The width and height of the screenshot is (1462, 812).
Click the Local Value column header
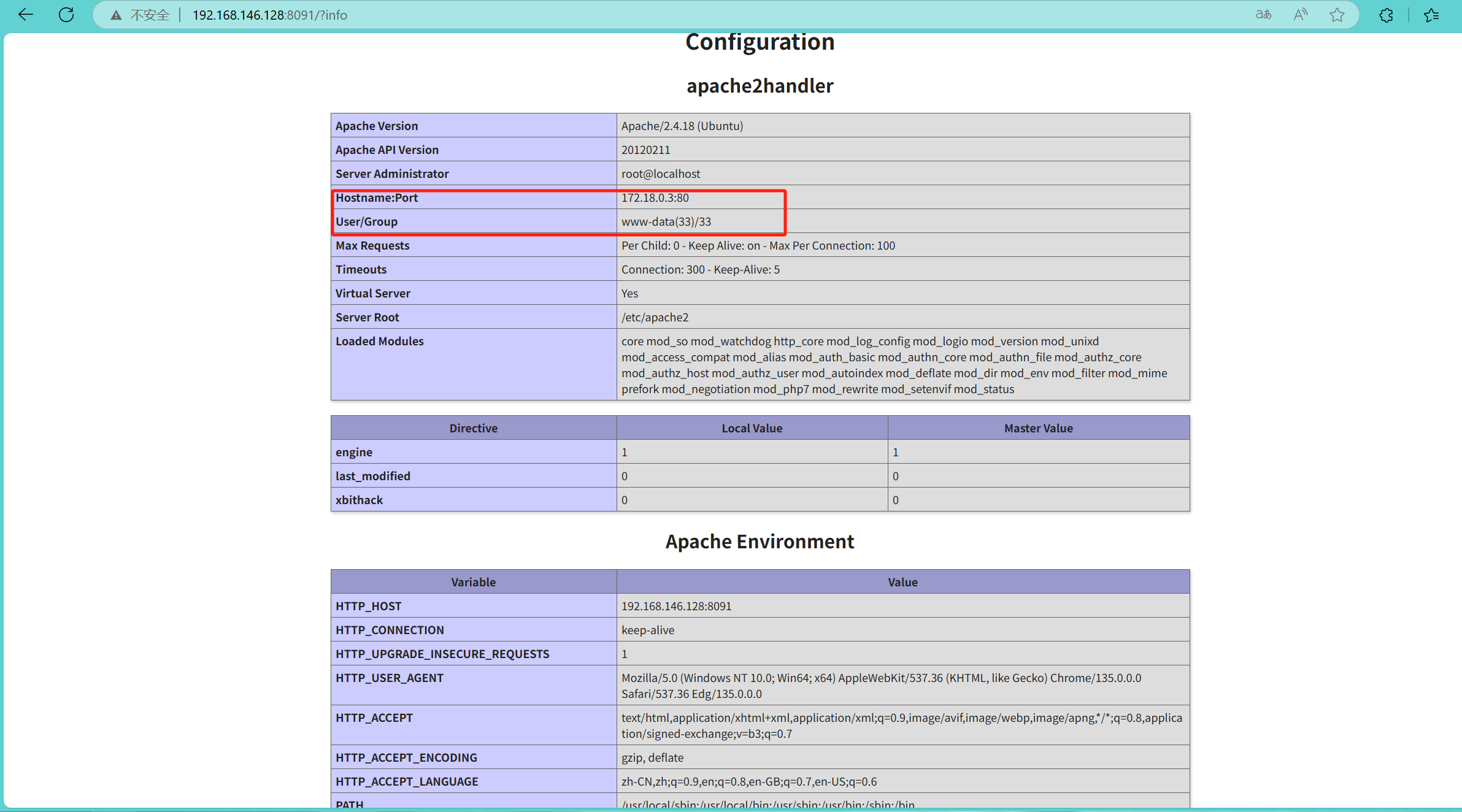click(x=752, y=428)
